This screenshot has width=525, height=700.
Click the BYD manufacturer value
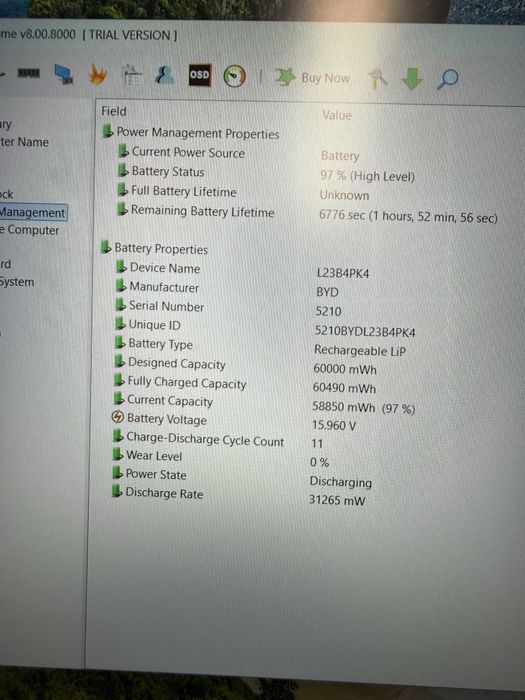pyautogui.click(x=327, y=292)
